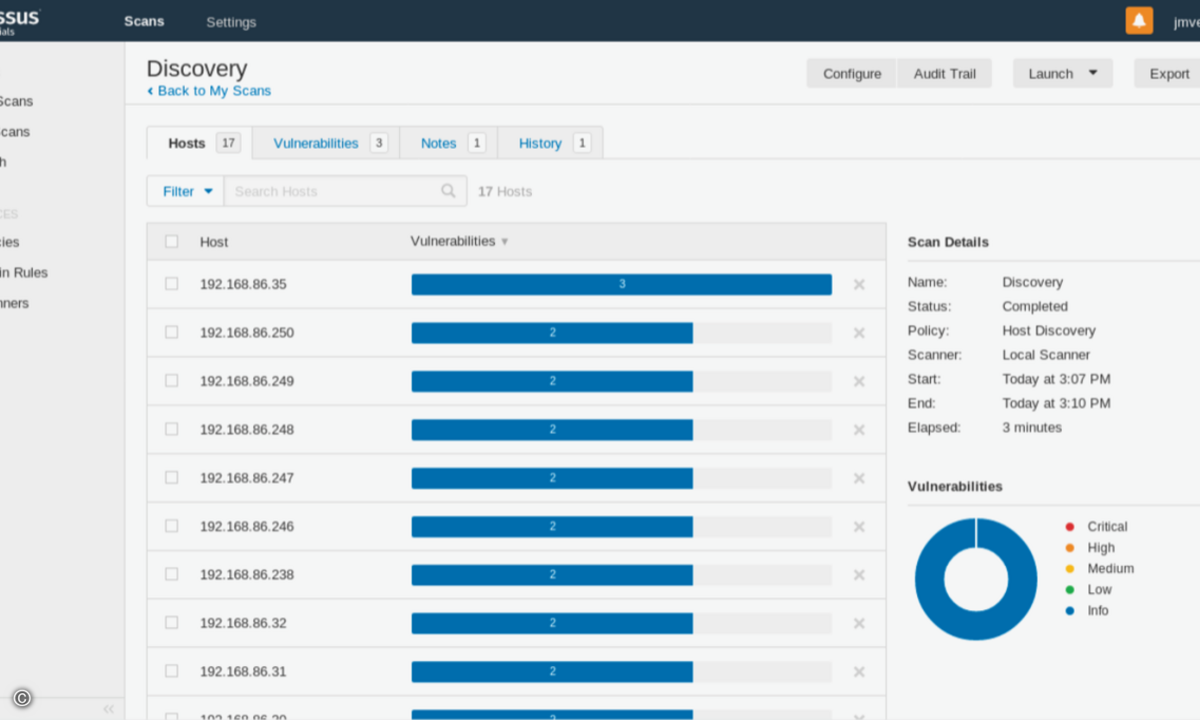The width and height of the screenshot is (1200, 720).
Task: Open the Audit Trail
Action: click(x=945, y=73)
